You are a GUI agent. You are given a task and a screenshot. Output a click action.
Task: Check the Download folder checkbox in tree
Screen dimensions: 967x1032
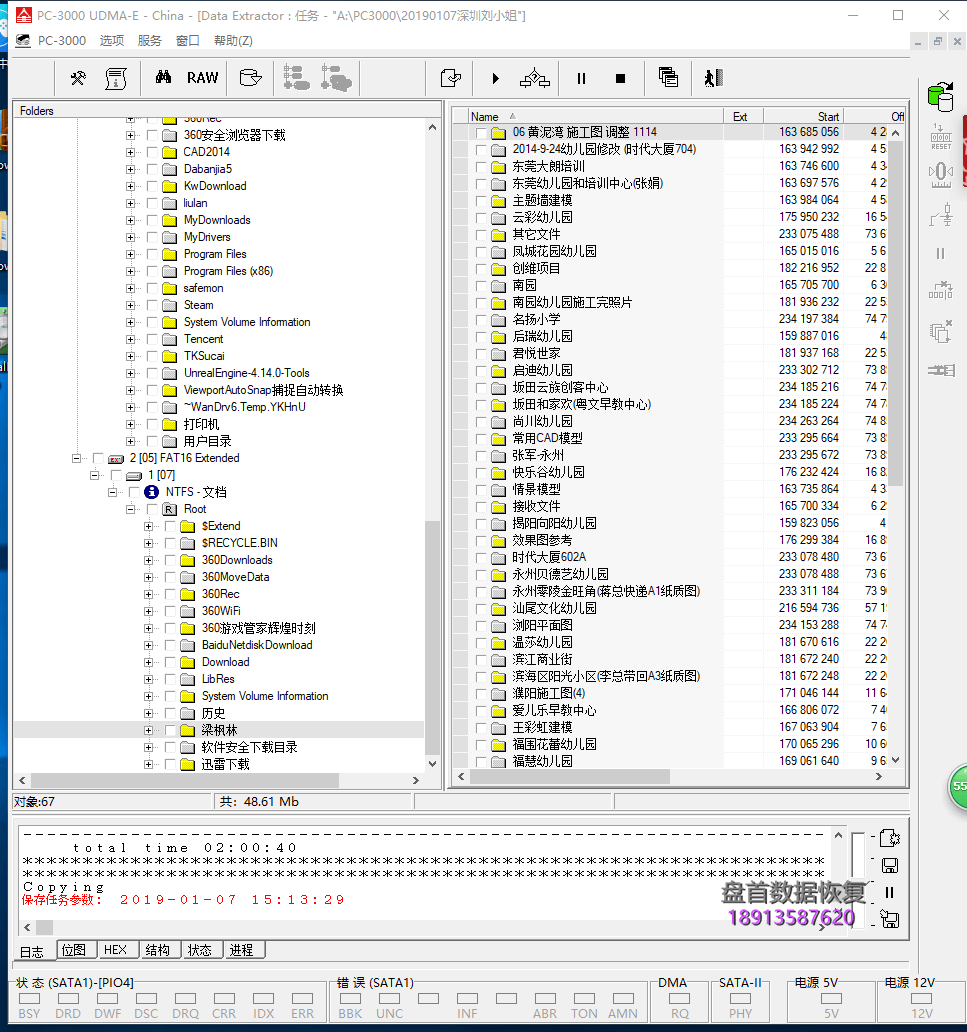pos(170,662)
